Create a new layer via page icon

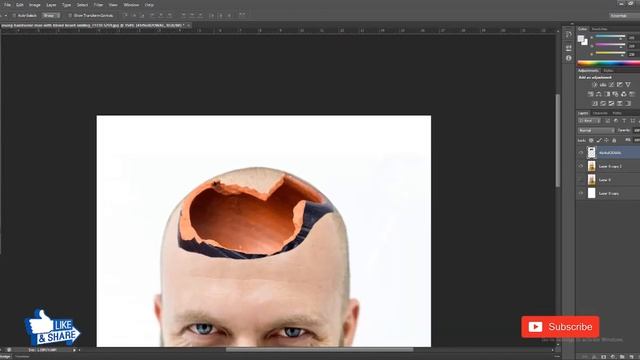click(631, 357)
